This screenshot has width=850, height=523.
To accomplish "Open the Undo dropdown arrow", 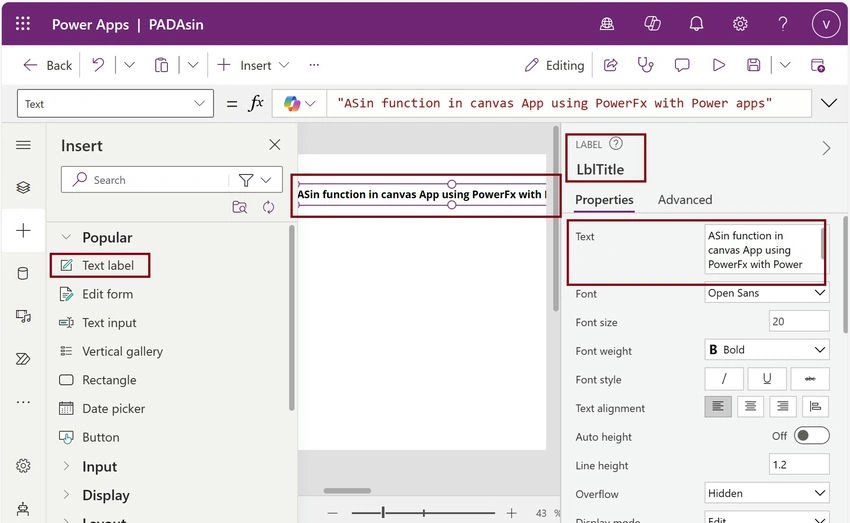I will coord(129,65).
